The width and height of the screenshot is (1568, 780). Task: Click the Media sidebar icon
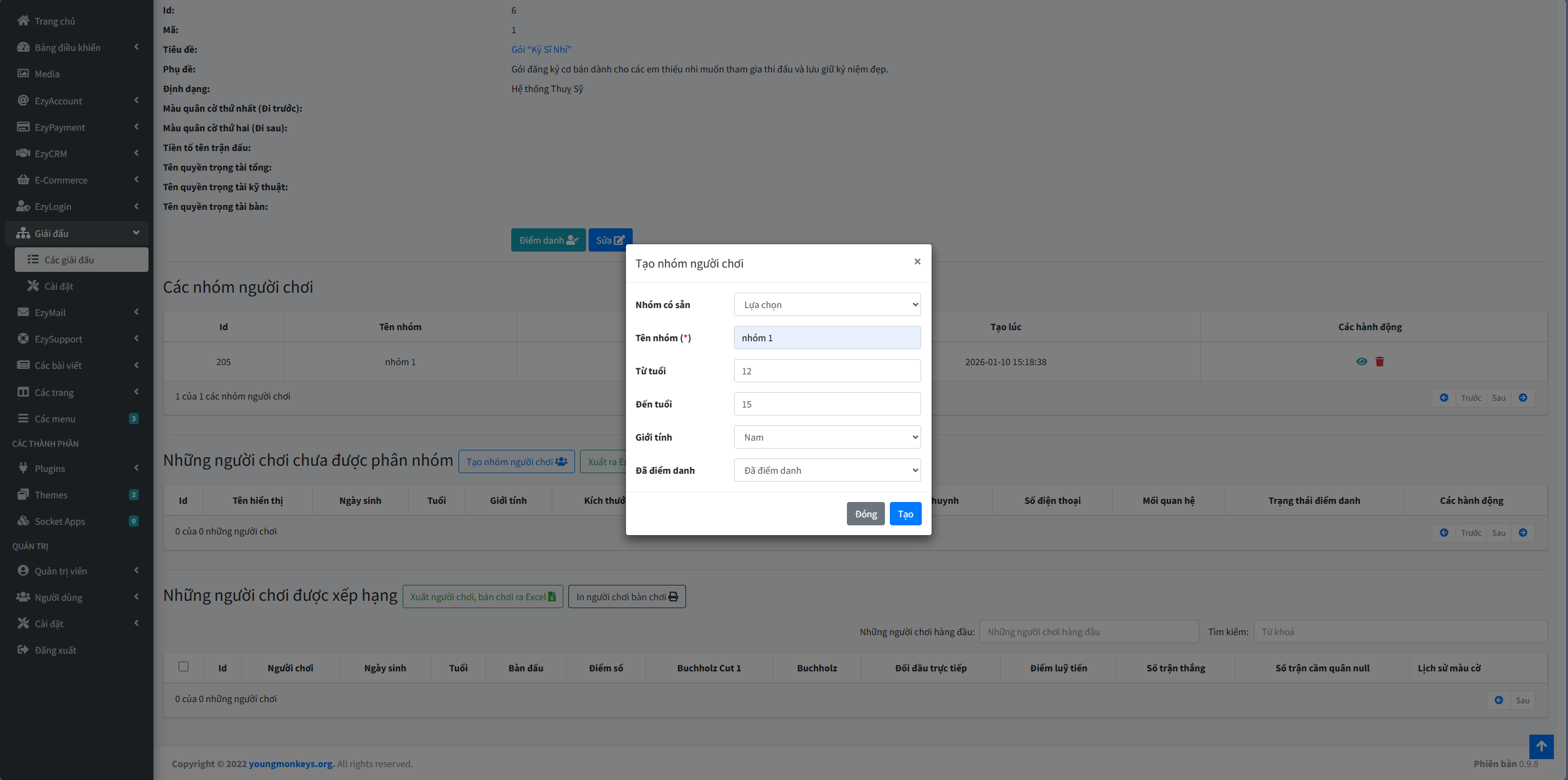[23, 74]
